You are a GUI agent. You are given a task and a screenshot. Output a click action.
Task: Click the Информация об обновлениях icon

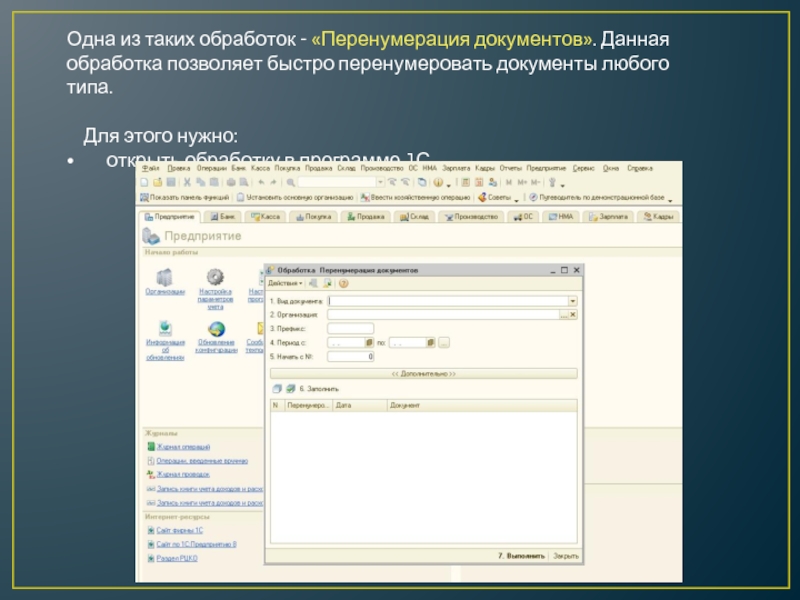tap(165, 329)
